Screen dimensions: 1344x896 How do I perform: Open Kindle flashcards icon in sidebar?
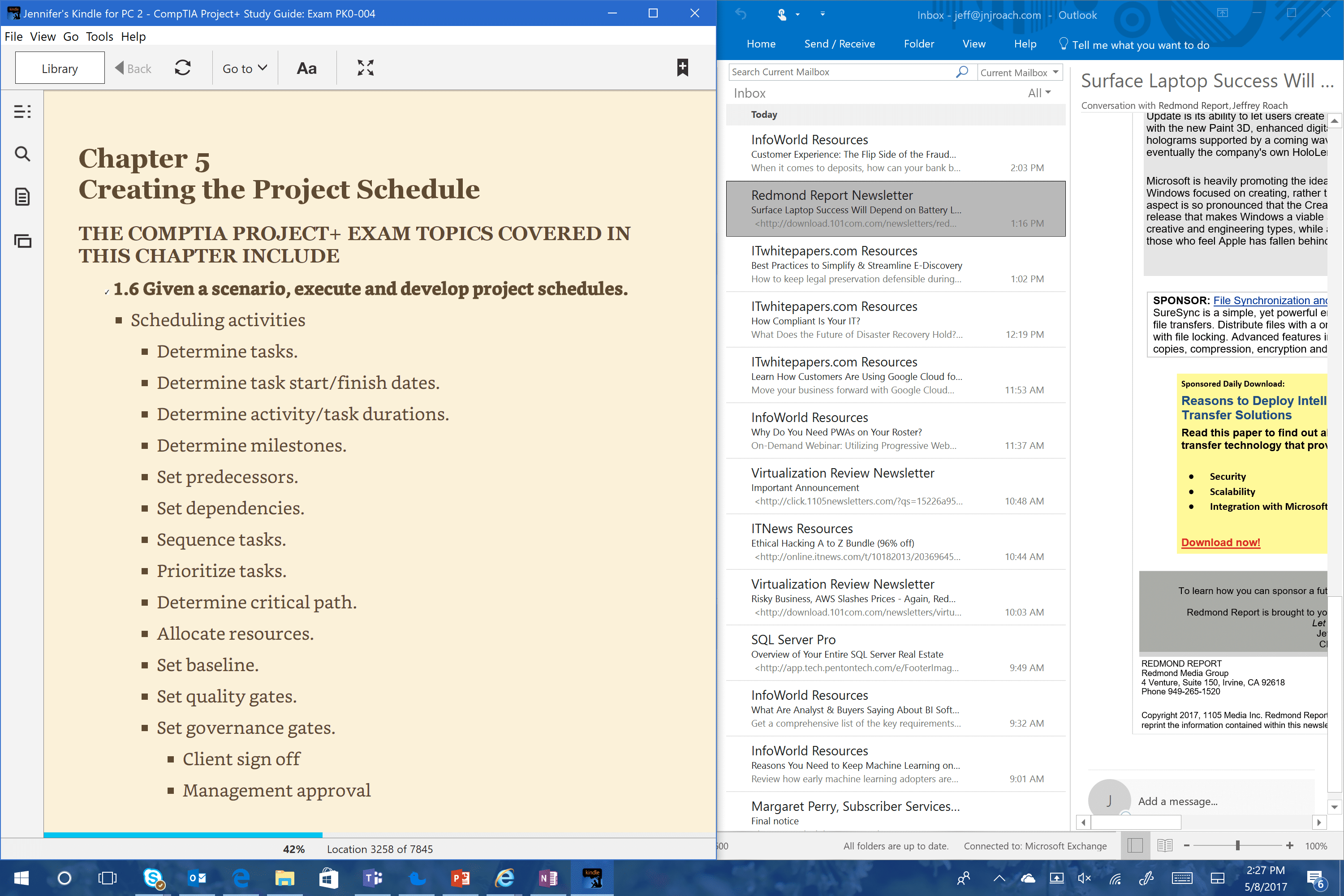click(22, 241)
